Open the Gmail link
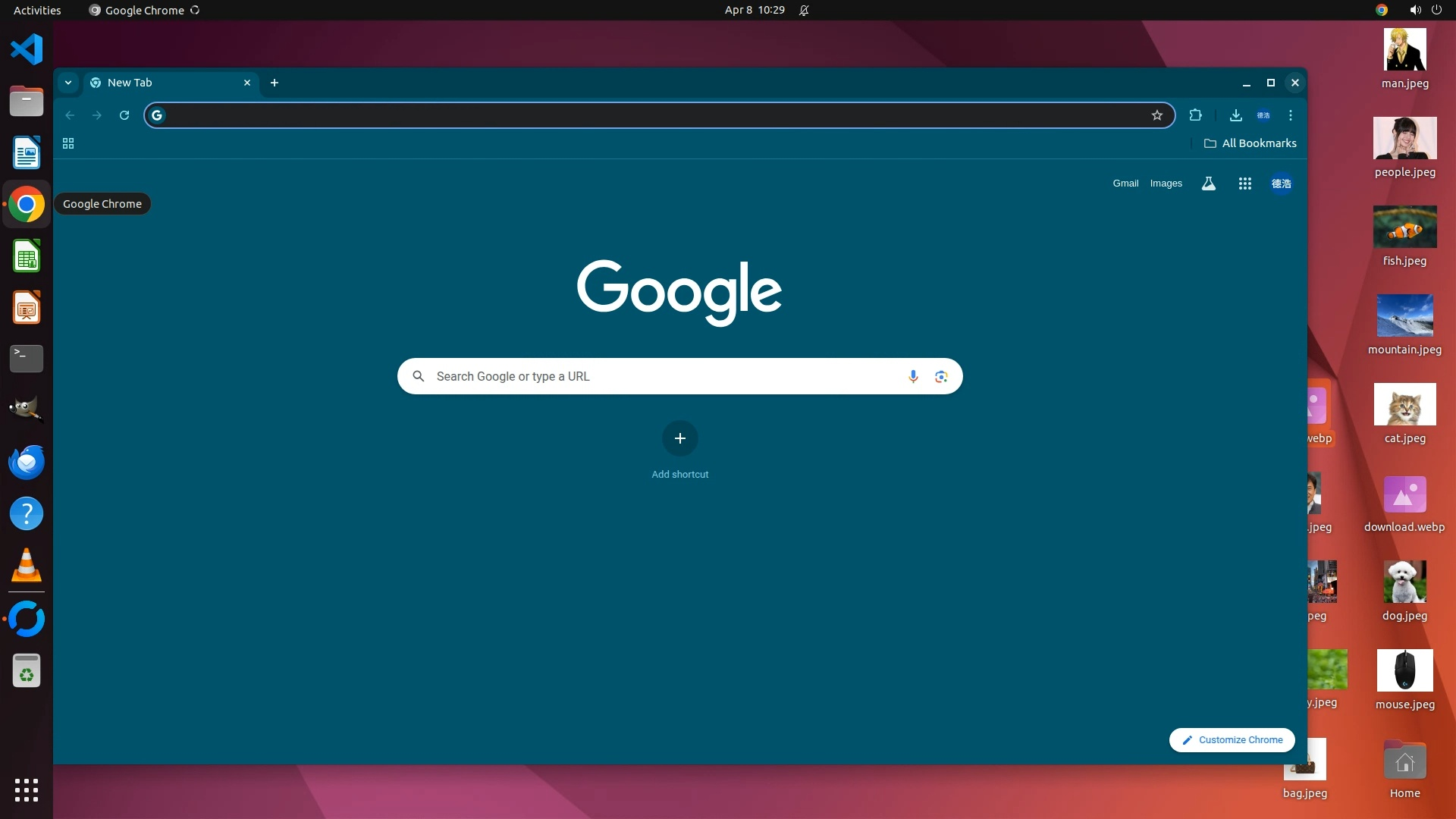 (1125, 184)
